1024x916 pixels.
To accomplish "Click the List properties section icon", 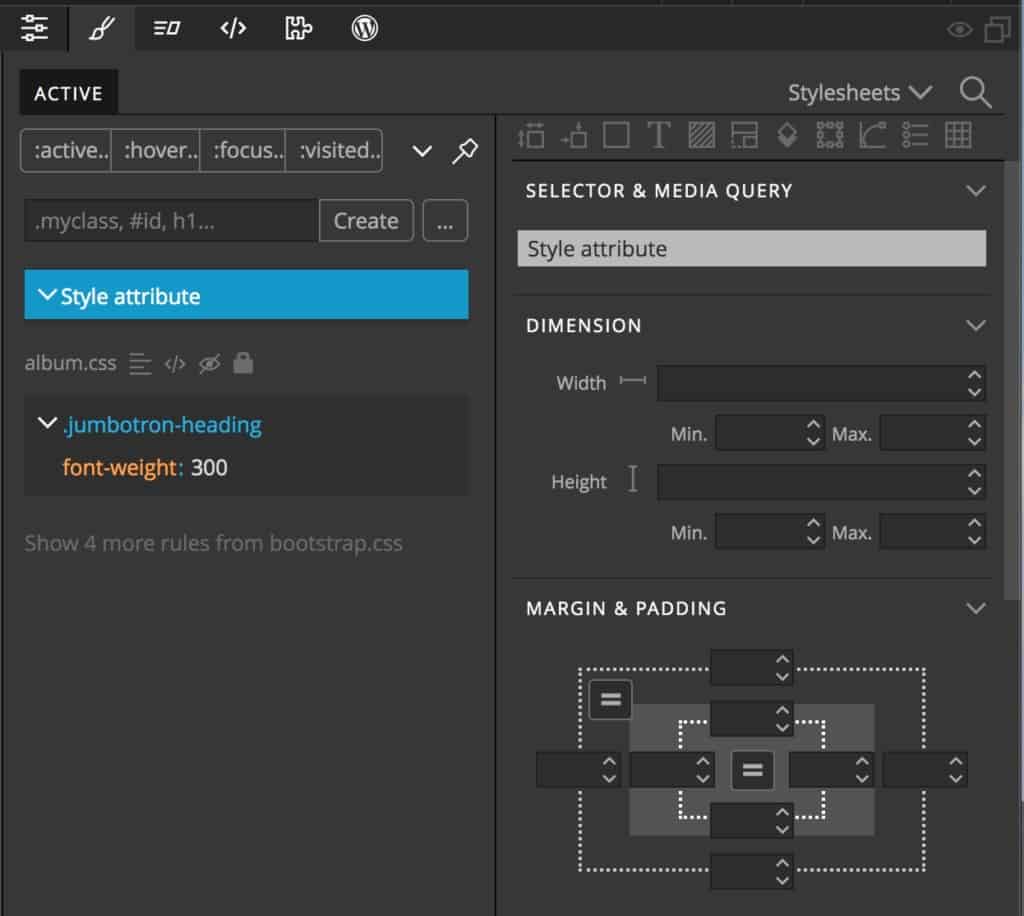I will [915, 137].
